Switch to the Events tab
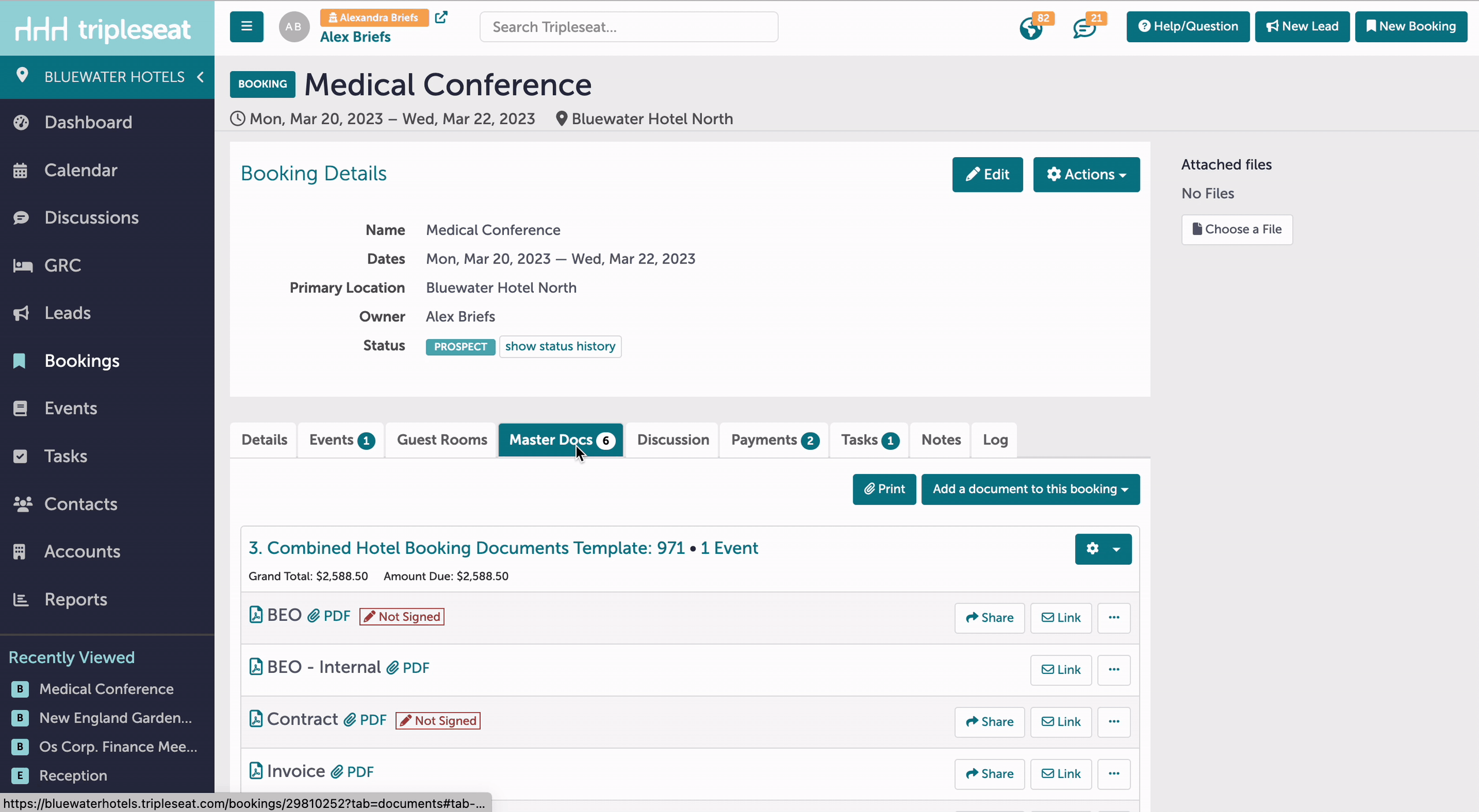1479x812 pixels. (341, 440)
